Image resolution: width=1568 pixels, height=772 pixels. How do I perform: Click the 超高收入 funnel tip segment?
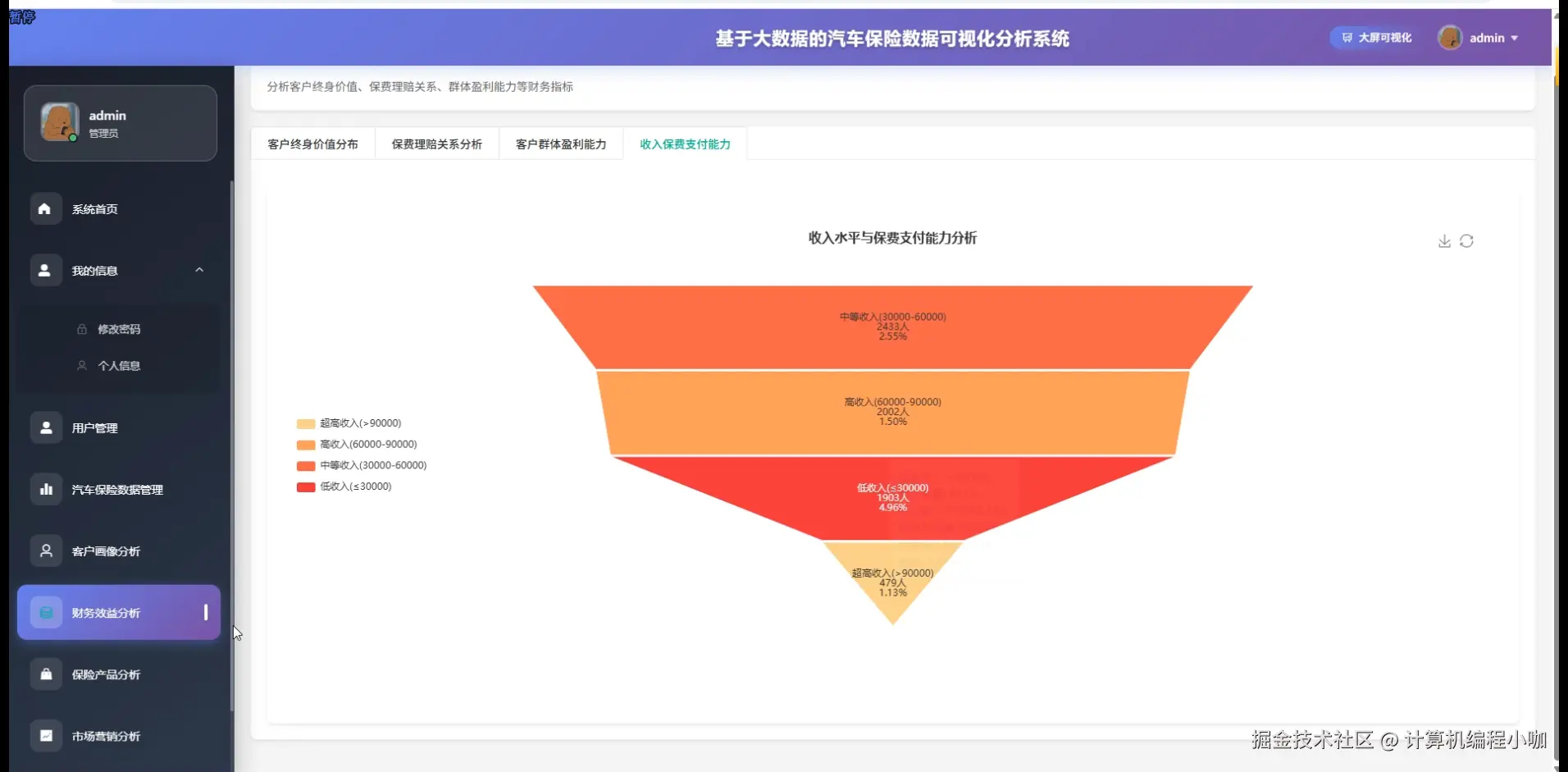tap(893, 582)
